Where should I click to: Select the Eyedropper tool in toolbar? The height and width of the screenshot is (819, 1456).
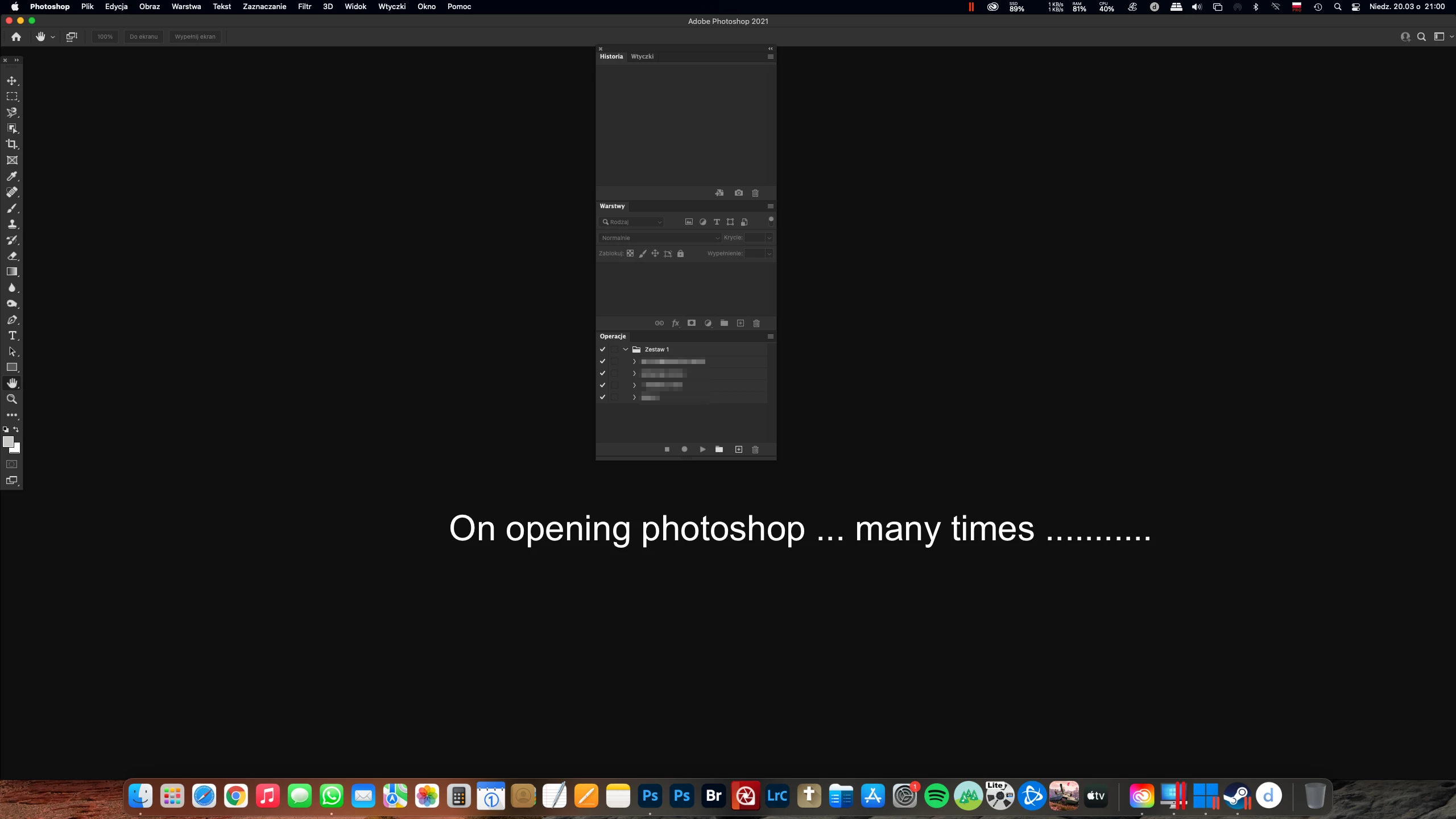tap(12, 176)
